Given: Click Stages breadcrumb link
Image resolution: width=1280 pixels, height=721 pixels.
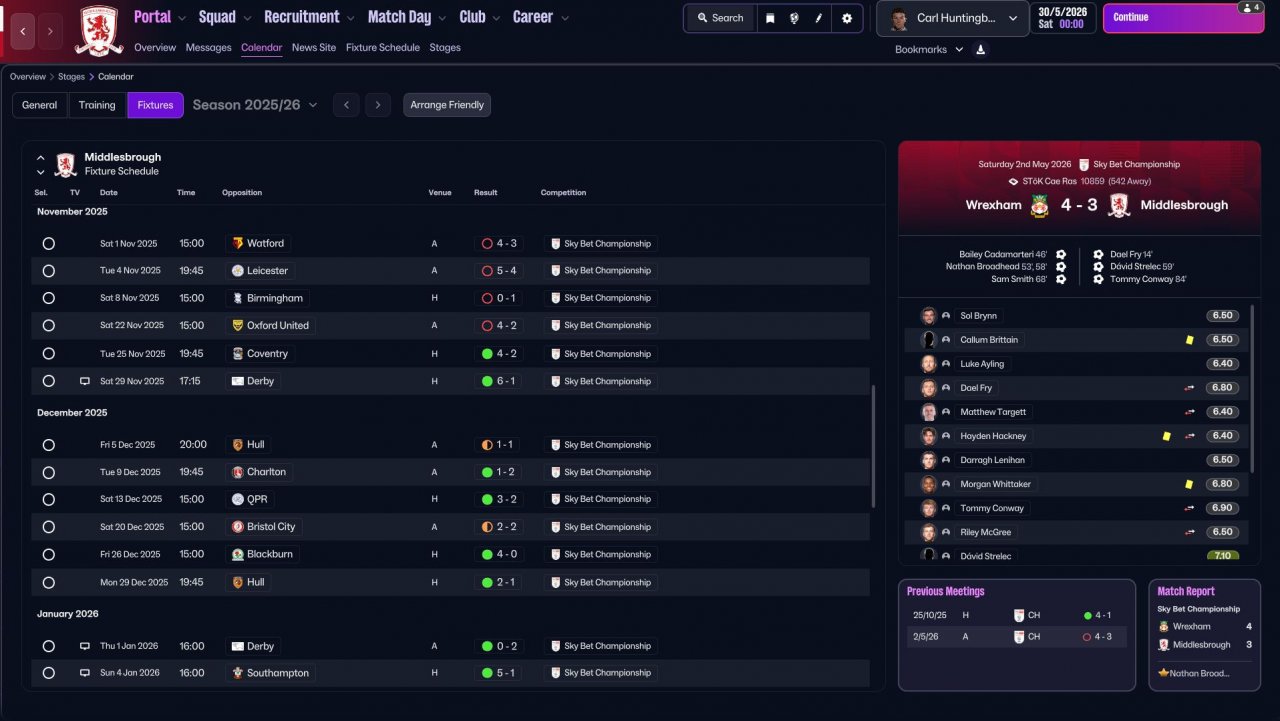Looking at the screenshot, I should 71,77.
